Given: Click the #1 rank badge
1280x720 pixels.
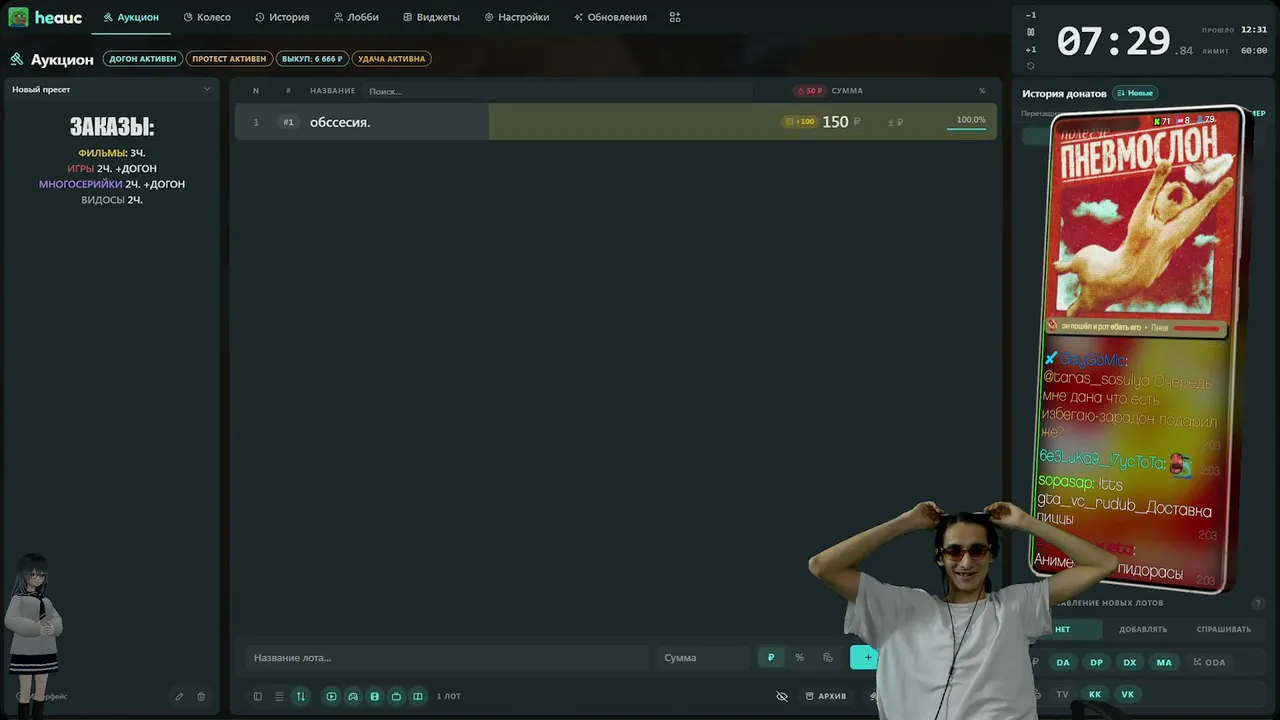Looking at the screenshot, I should tap(288, 122).
